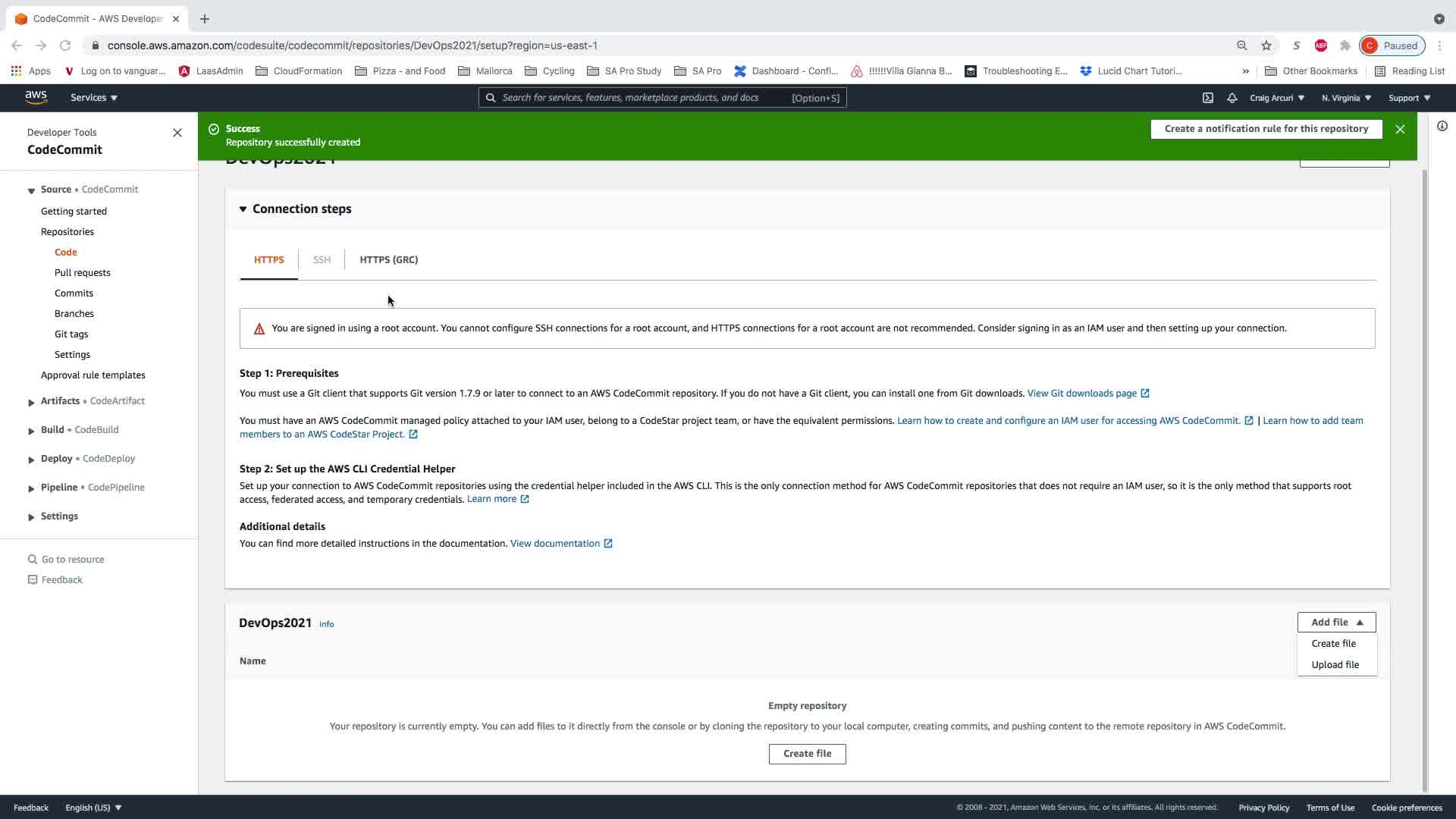Viewport: 1456px width, 819px height.
Task: Click the Feedback icon in sidebar
Action: tap(33, 580)
